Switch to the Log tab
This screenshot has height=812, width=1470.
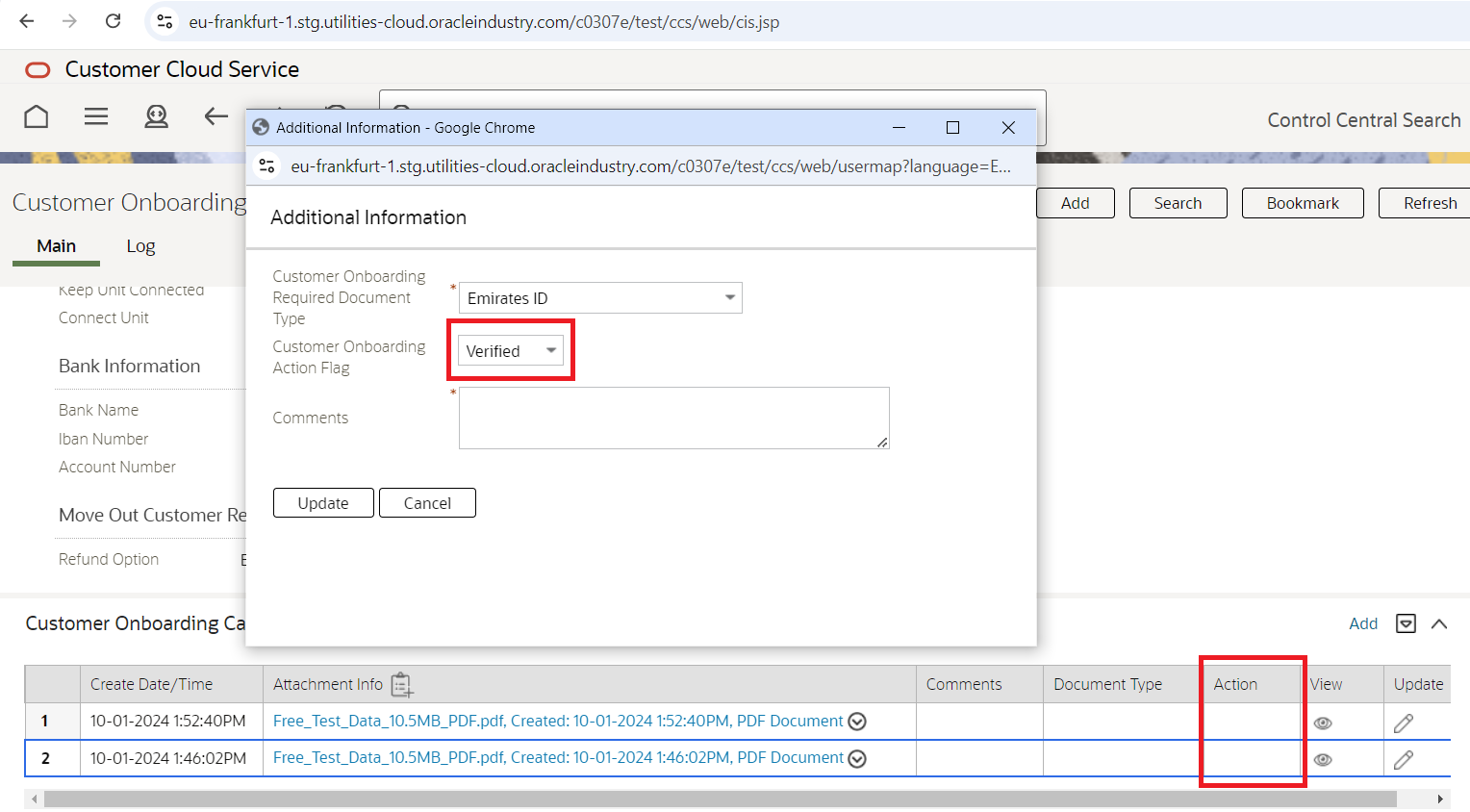click(x=140, y=246)
